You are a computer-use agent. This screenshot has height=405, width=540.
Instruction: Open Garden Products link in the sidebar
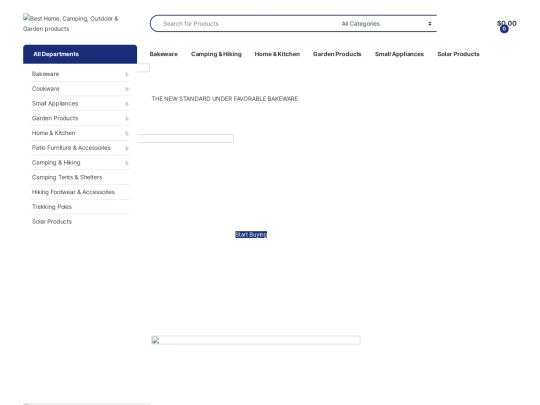tap(55, 118)
